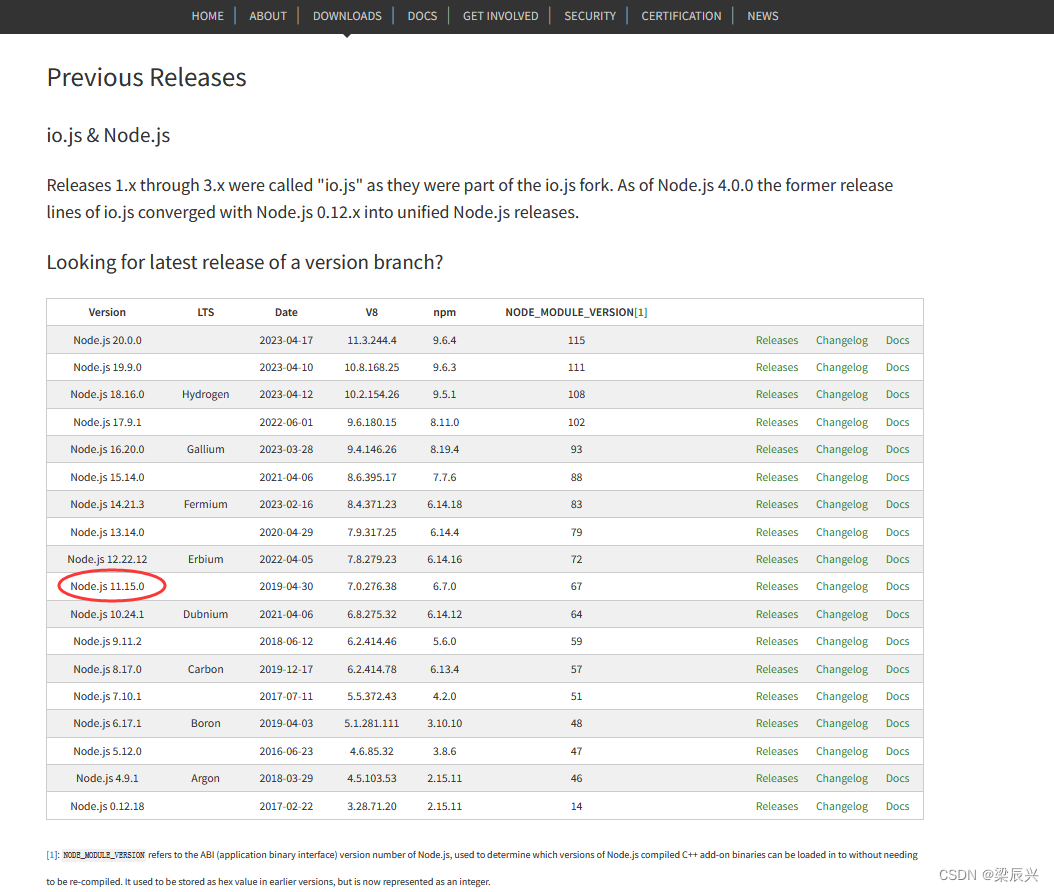Open the NEWS nav item

762,15
